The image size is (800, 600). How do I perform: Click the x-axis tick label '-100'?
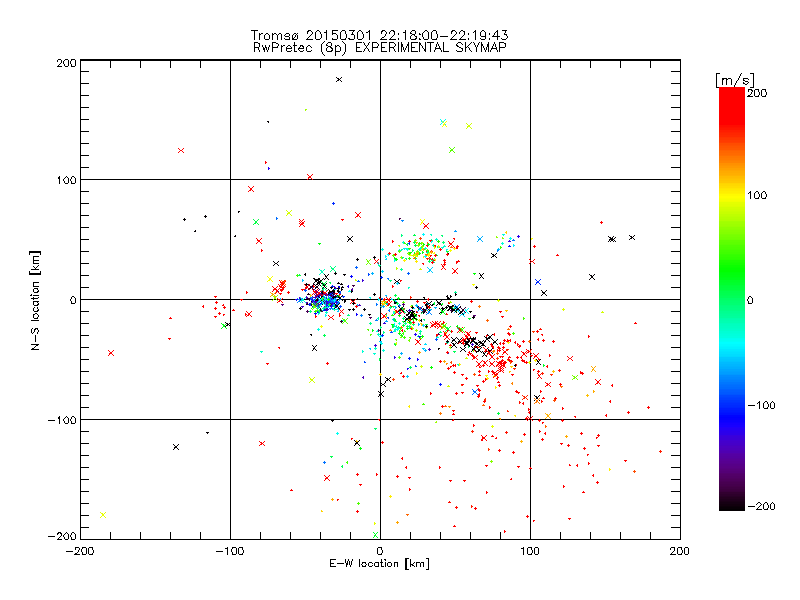pyautogui.click(x=230, y=552)
